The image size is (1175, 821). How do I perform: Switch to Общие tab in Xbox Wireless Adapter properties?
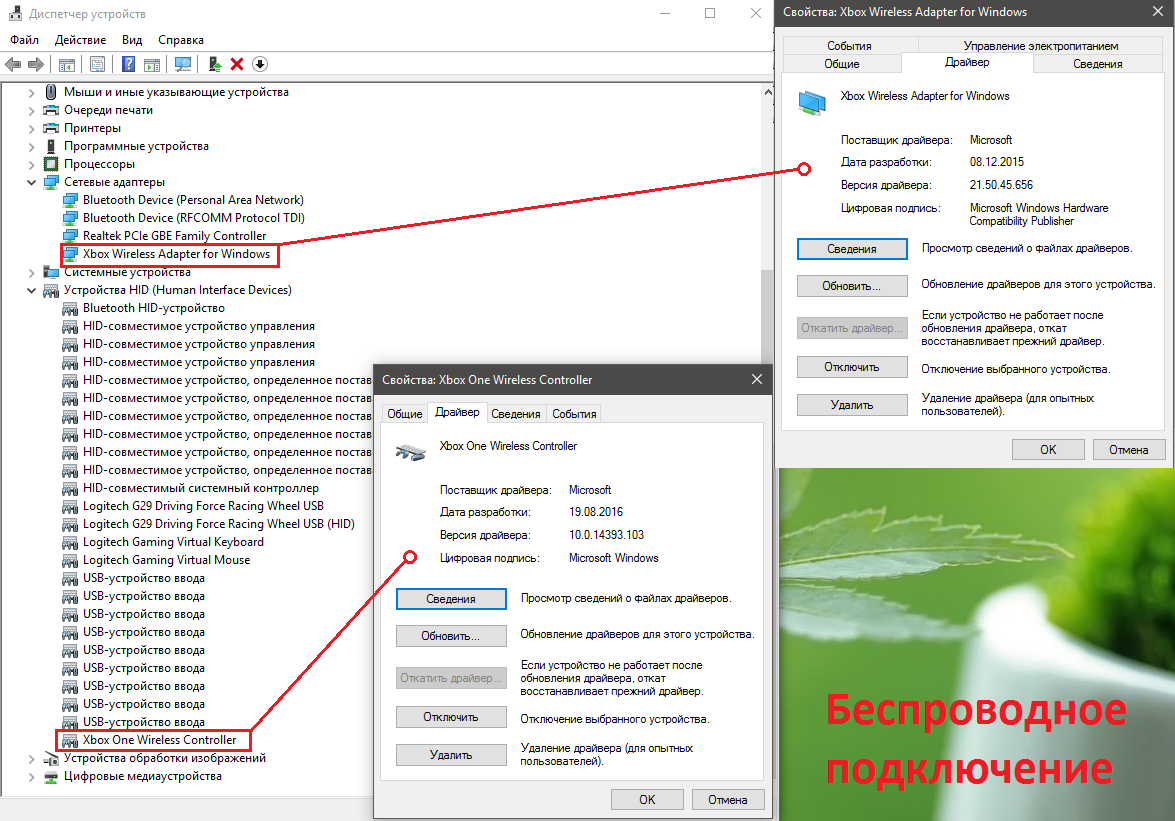[x=842, y=64]
